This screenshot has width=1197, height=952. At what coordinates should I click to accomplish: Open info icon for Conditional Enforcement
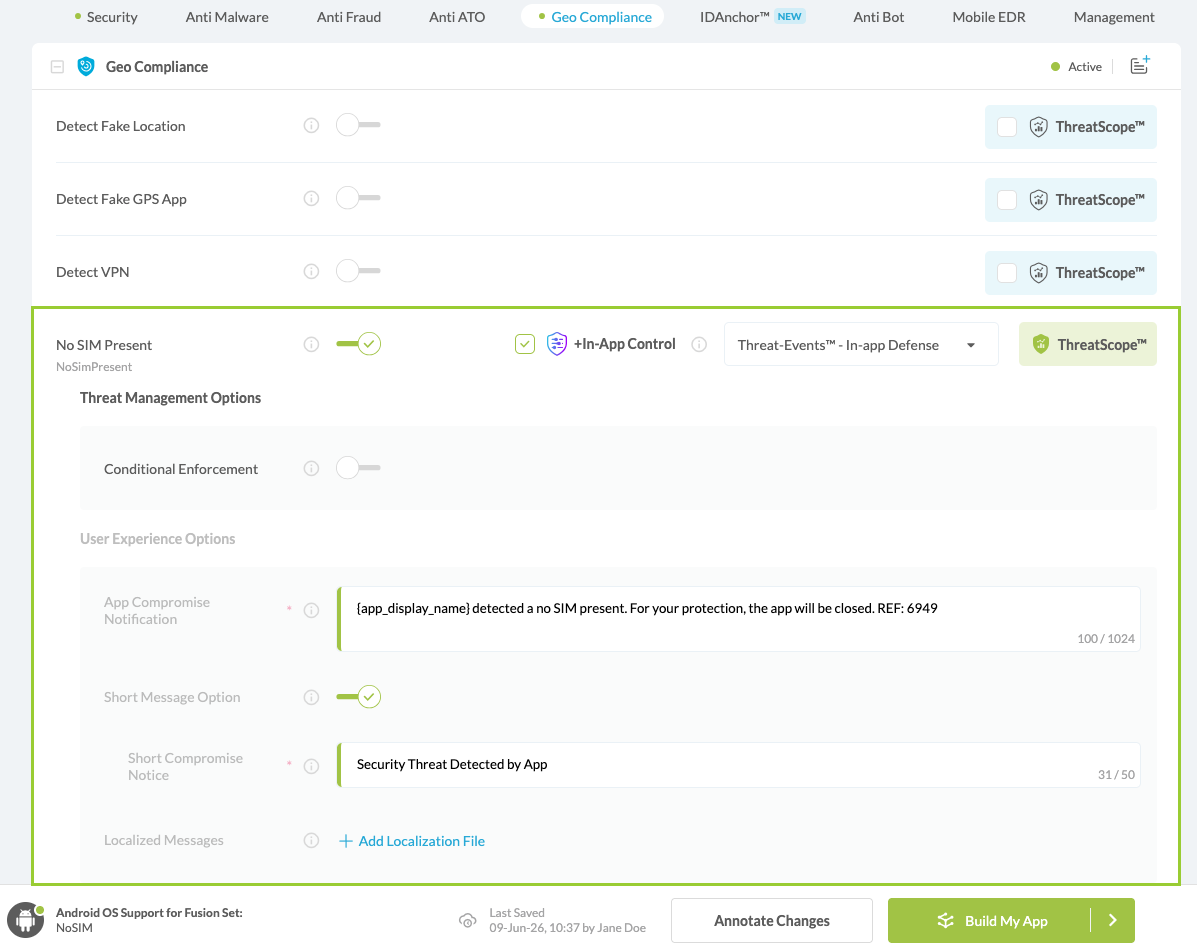tap(311, 468)
